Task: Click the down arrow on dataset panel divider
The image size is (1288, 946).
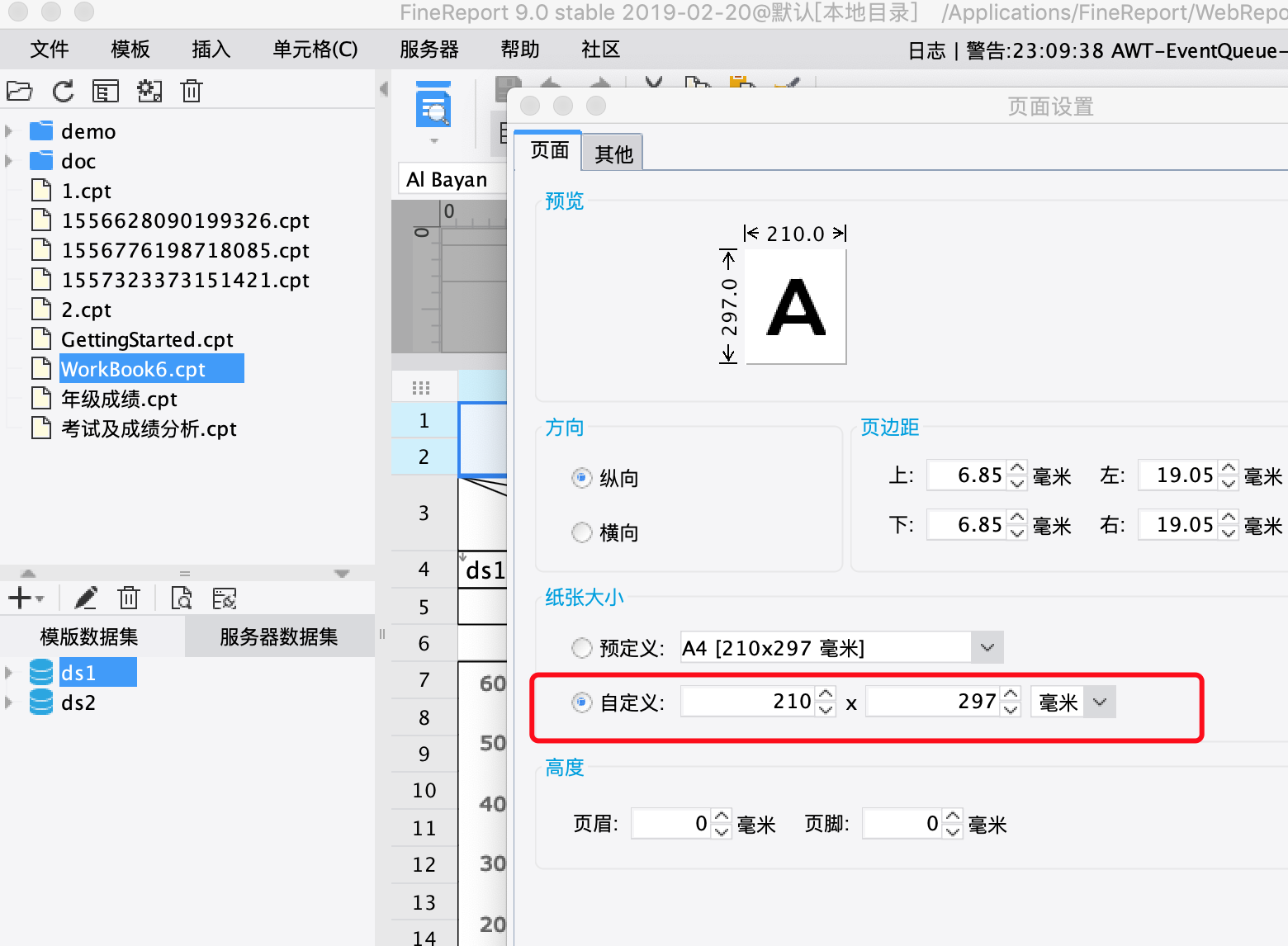Action: (342, 573)
